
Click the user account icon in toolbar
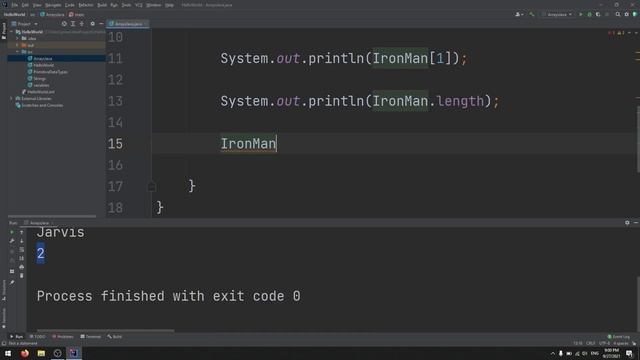(x=519, y=14)
